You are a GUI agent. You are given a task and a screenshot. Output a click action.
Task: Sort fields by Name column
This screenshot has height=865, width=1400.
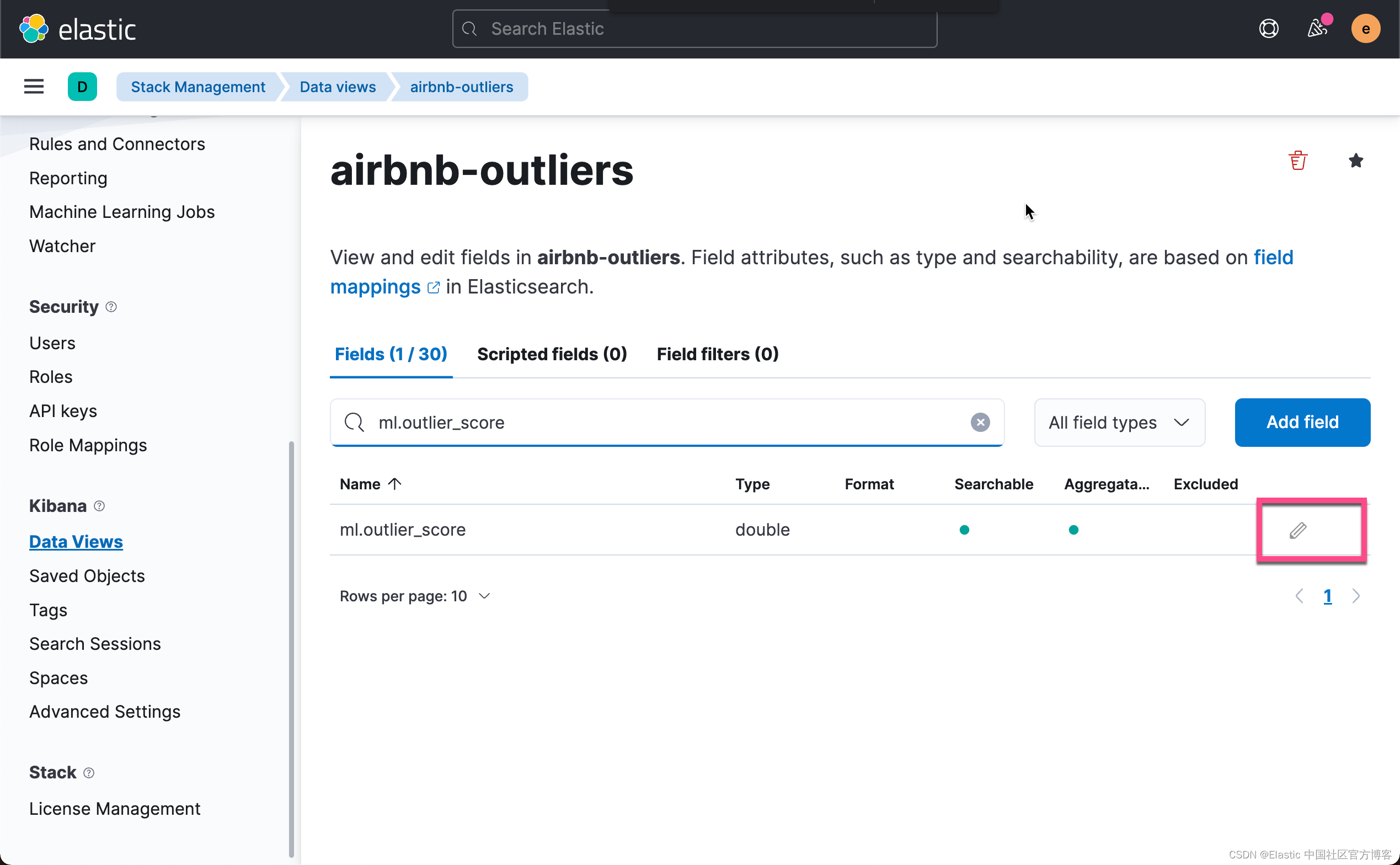click(x=371, y=484)
